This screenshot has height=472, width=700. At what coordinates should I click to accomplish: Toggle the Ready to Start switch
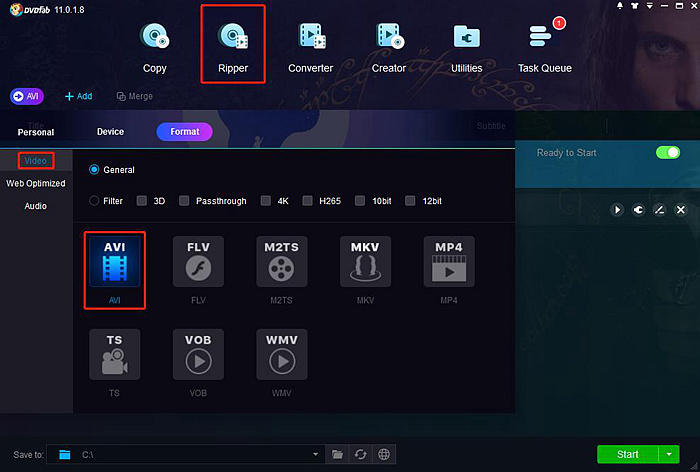coord(668,153)
